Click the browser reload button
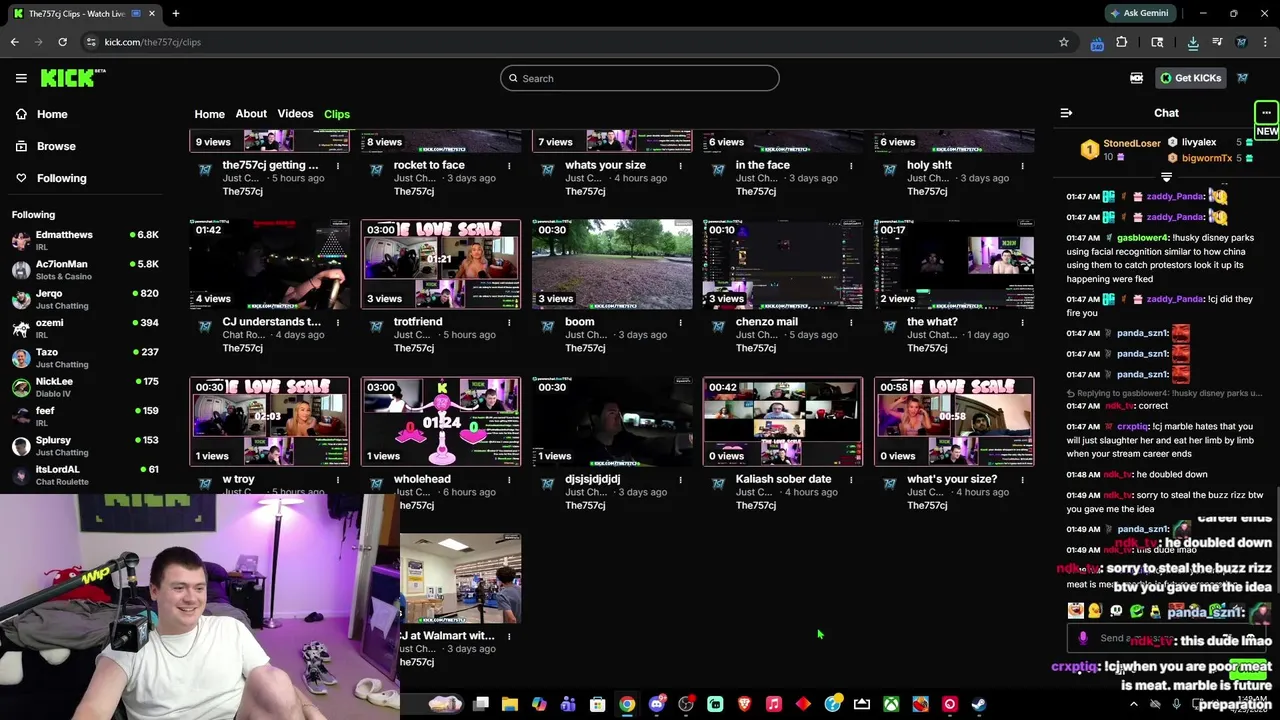Image resolution: width=1280 pixels, height=720 pixels. pos(62,42)
